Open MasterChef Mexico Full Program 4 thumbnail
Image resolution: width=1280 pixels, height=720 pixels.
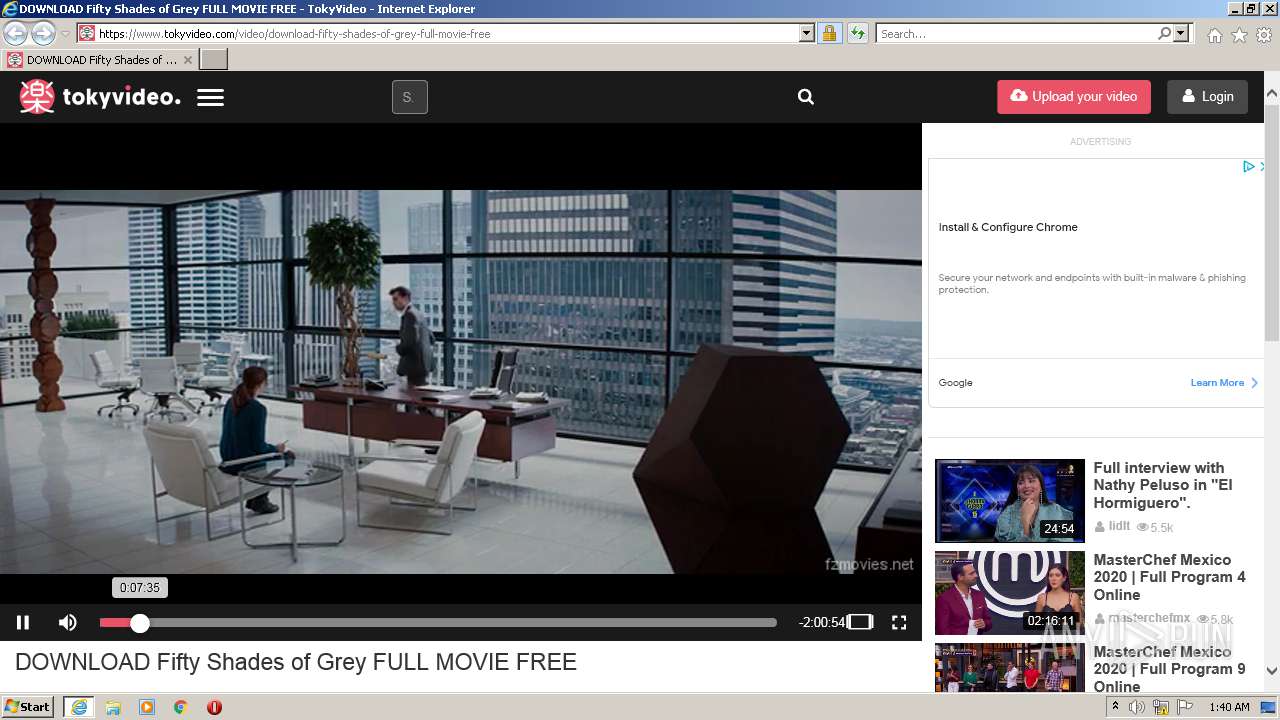click(x=1009, y=593)
